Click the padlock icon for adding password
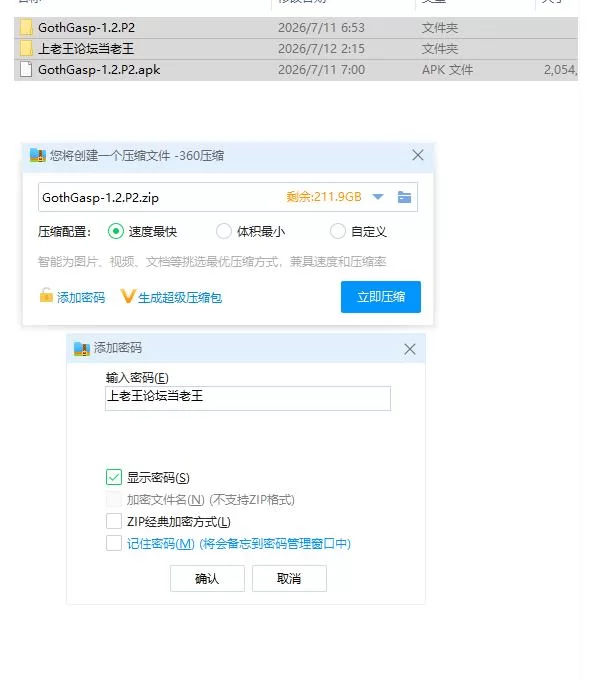 [46, 295]
